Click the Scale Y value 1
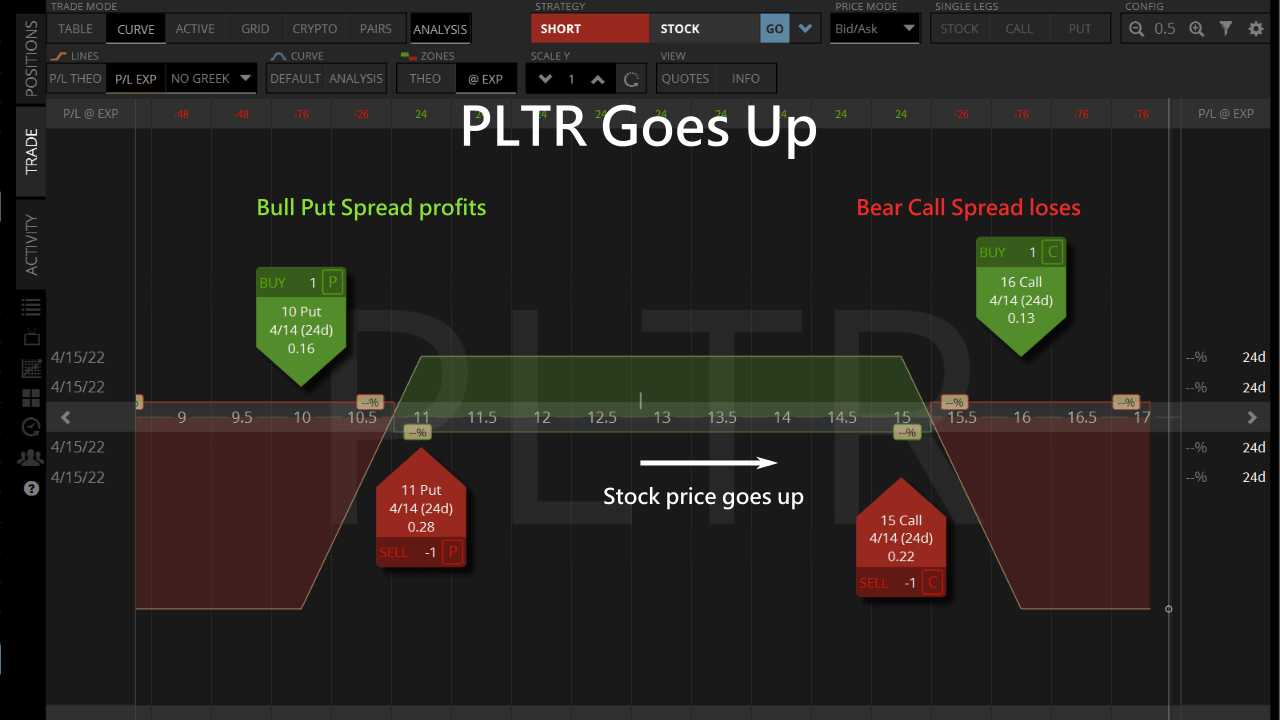Screen dimensions: 1280x720 (572, 79)
